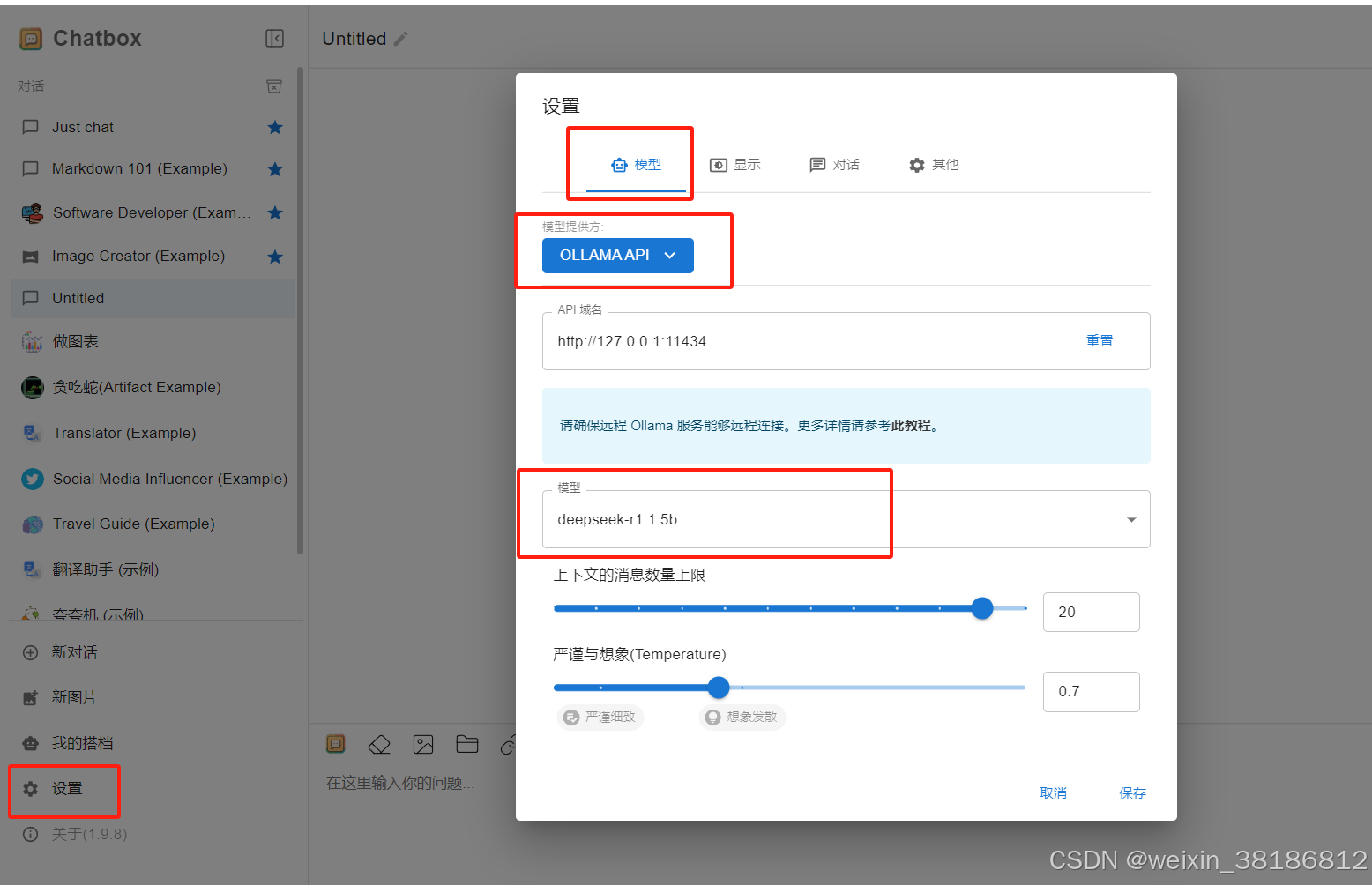The height and width of the screenshot is (885, 1372).
Task: Open the Just chat conversation
Action: click(x=153, y=127)
